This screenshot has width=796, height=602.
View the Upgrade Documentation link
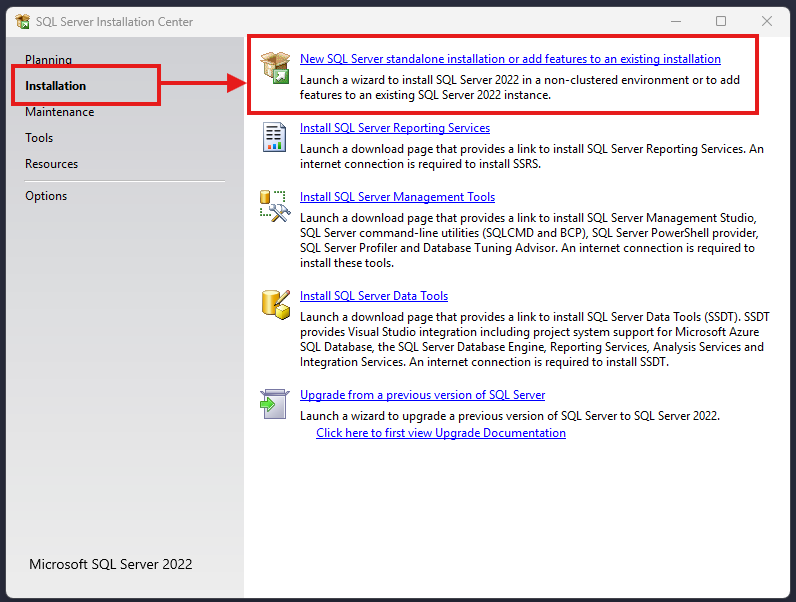[x=441, y=433]
